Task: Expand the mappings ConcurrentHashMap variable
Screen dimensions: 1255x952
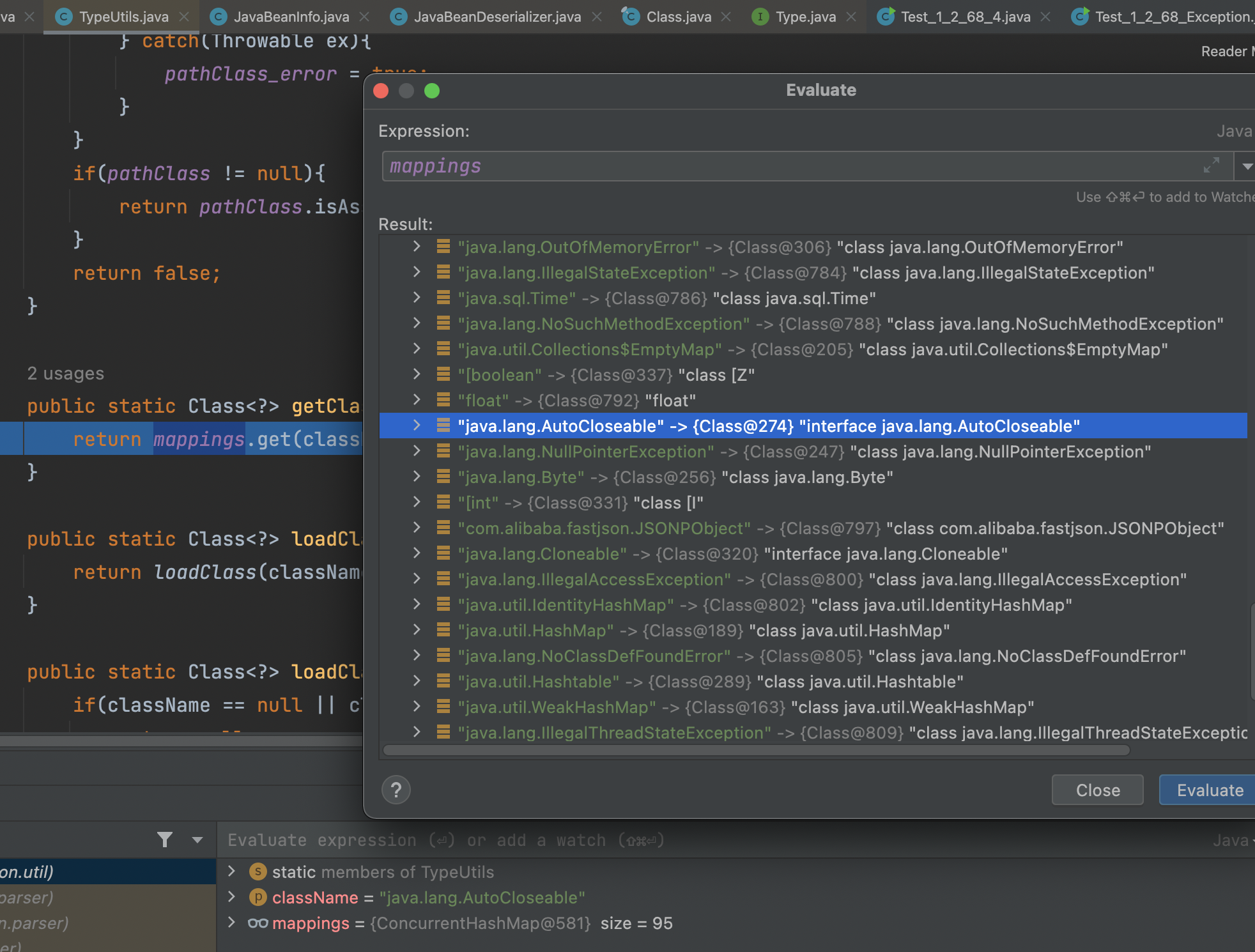Action: 232,923
